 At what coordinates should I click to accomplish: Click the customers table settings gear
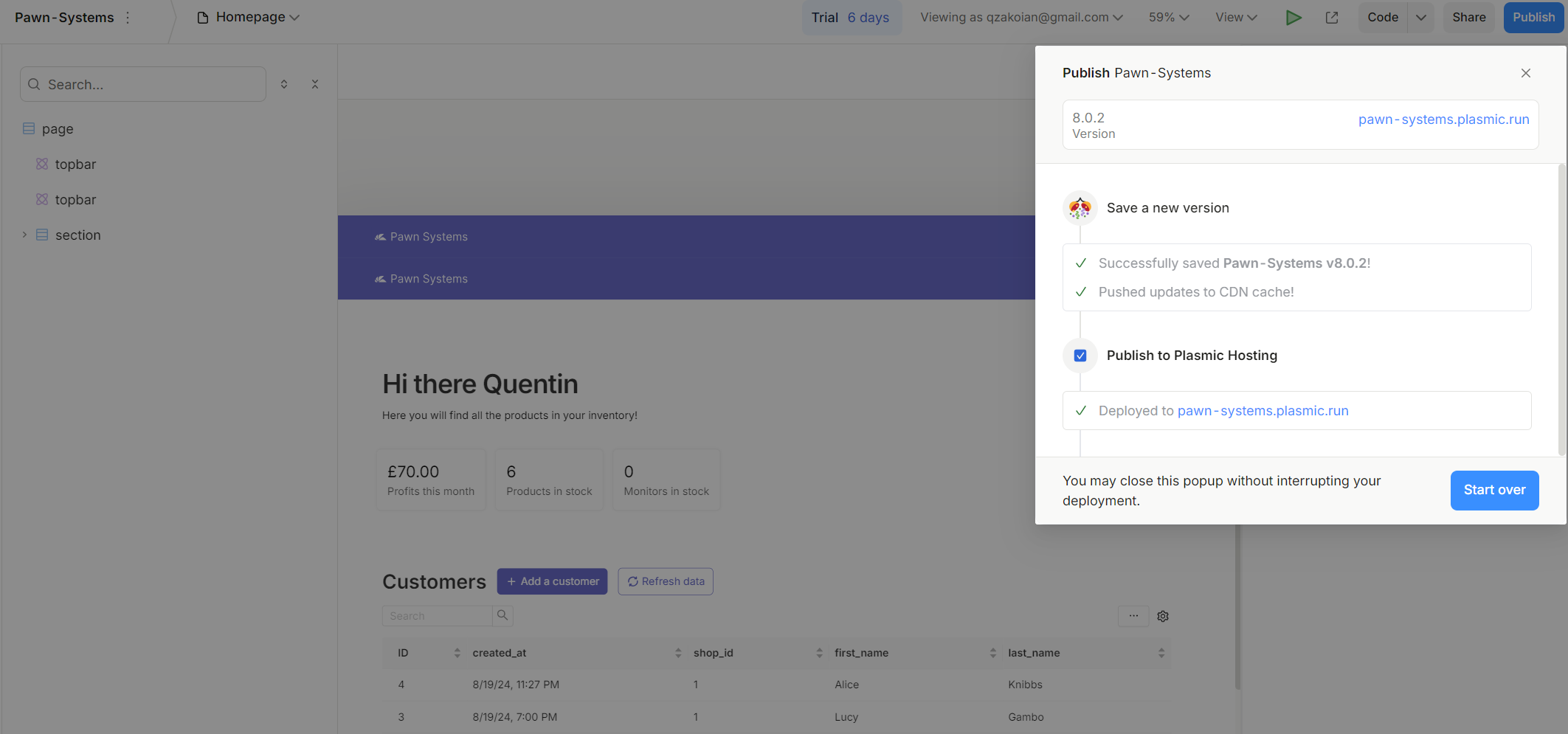click(x=1163, y=616)
